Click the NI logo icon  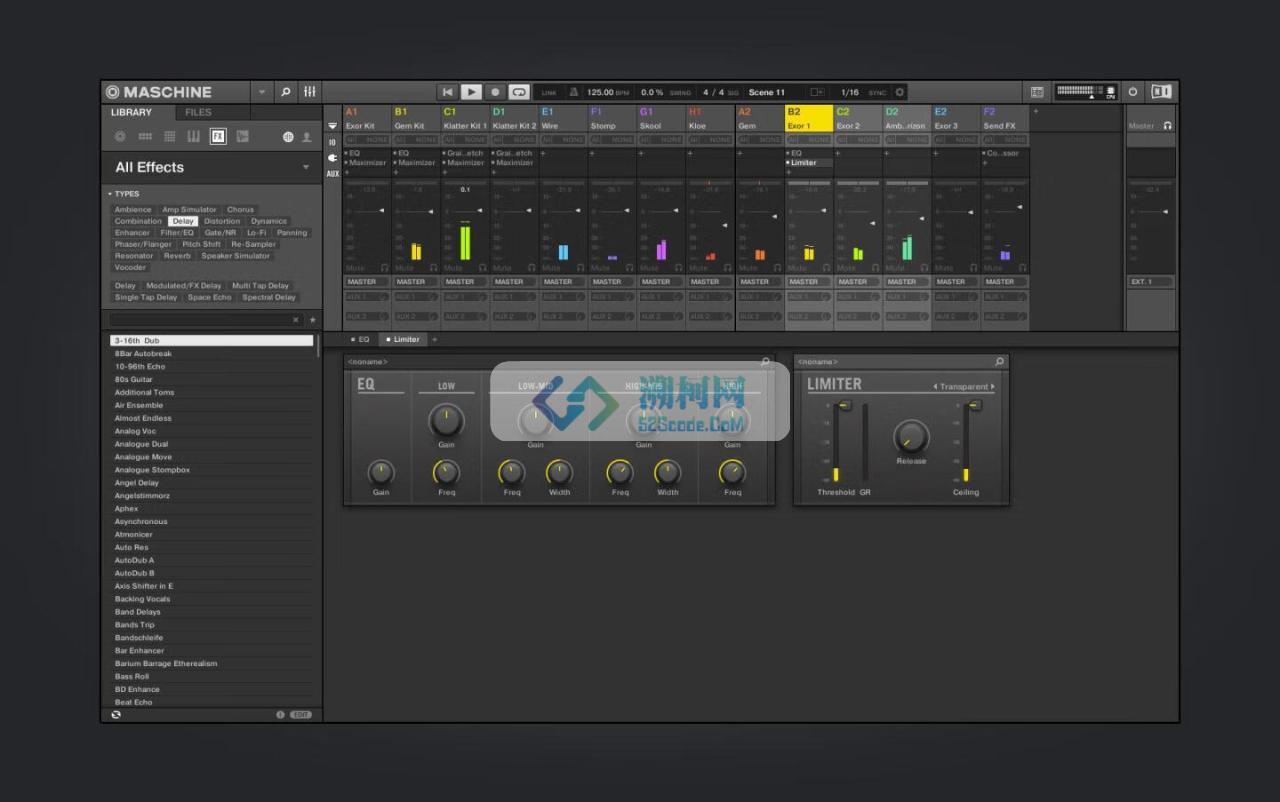(1161, 92)
